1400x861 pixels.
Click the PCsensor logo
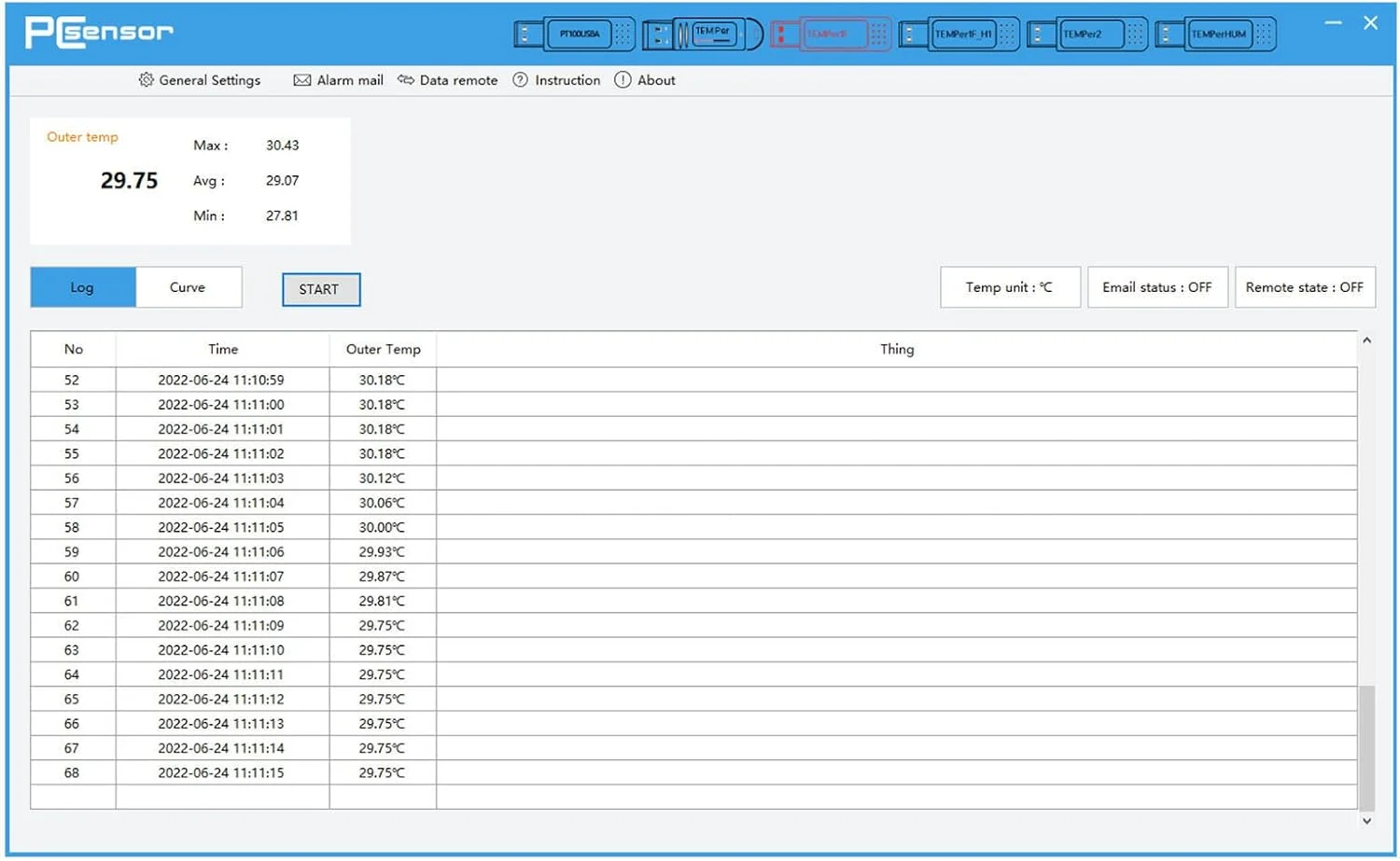coord(99,32)
